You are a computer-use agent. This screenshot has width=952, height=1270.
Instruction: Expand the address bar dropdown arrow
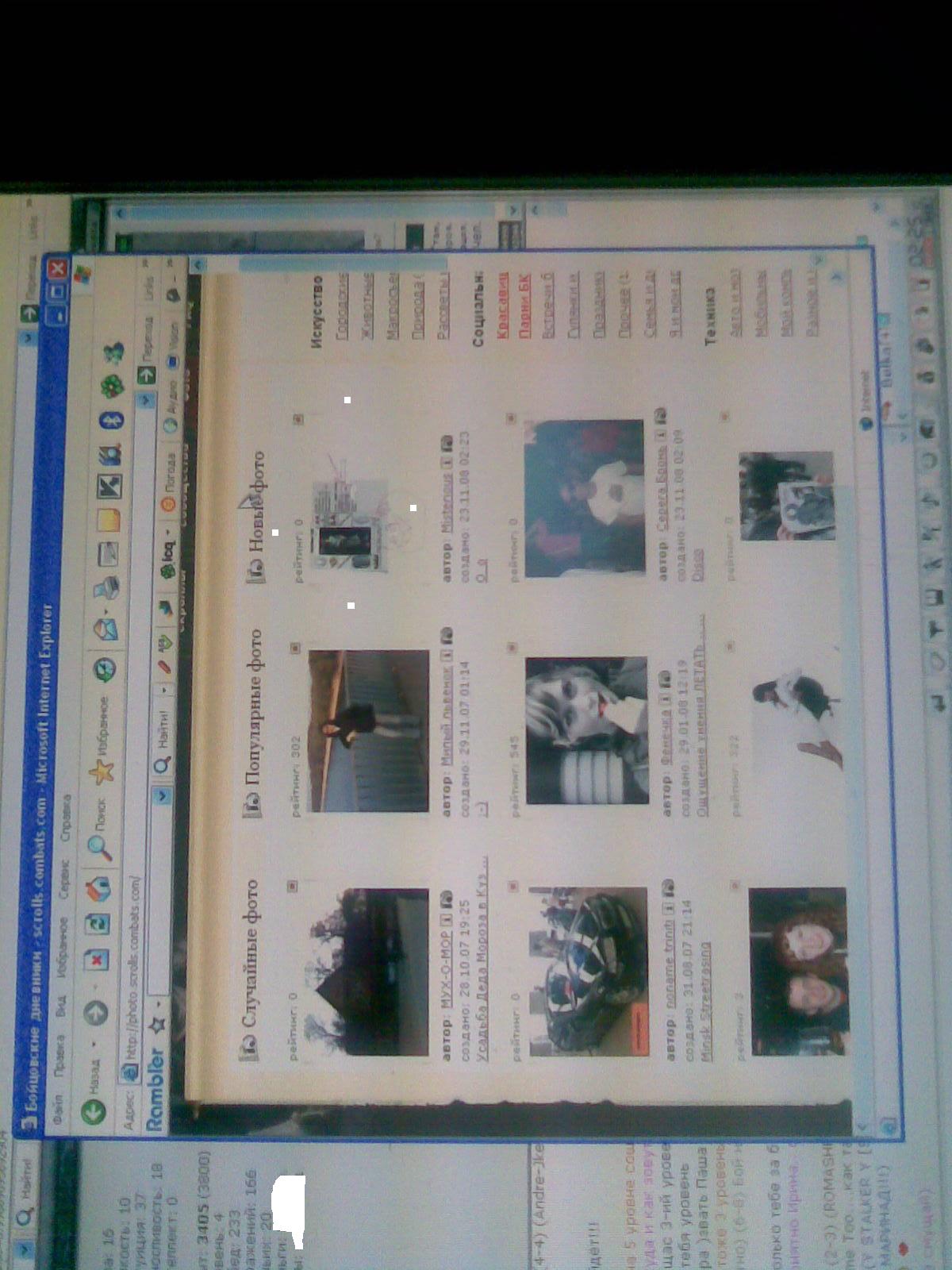coord(146,400)
